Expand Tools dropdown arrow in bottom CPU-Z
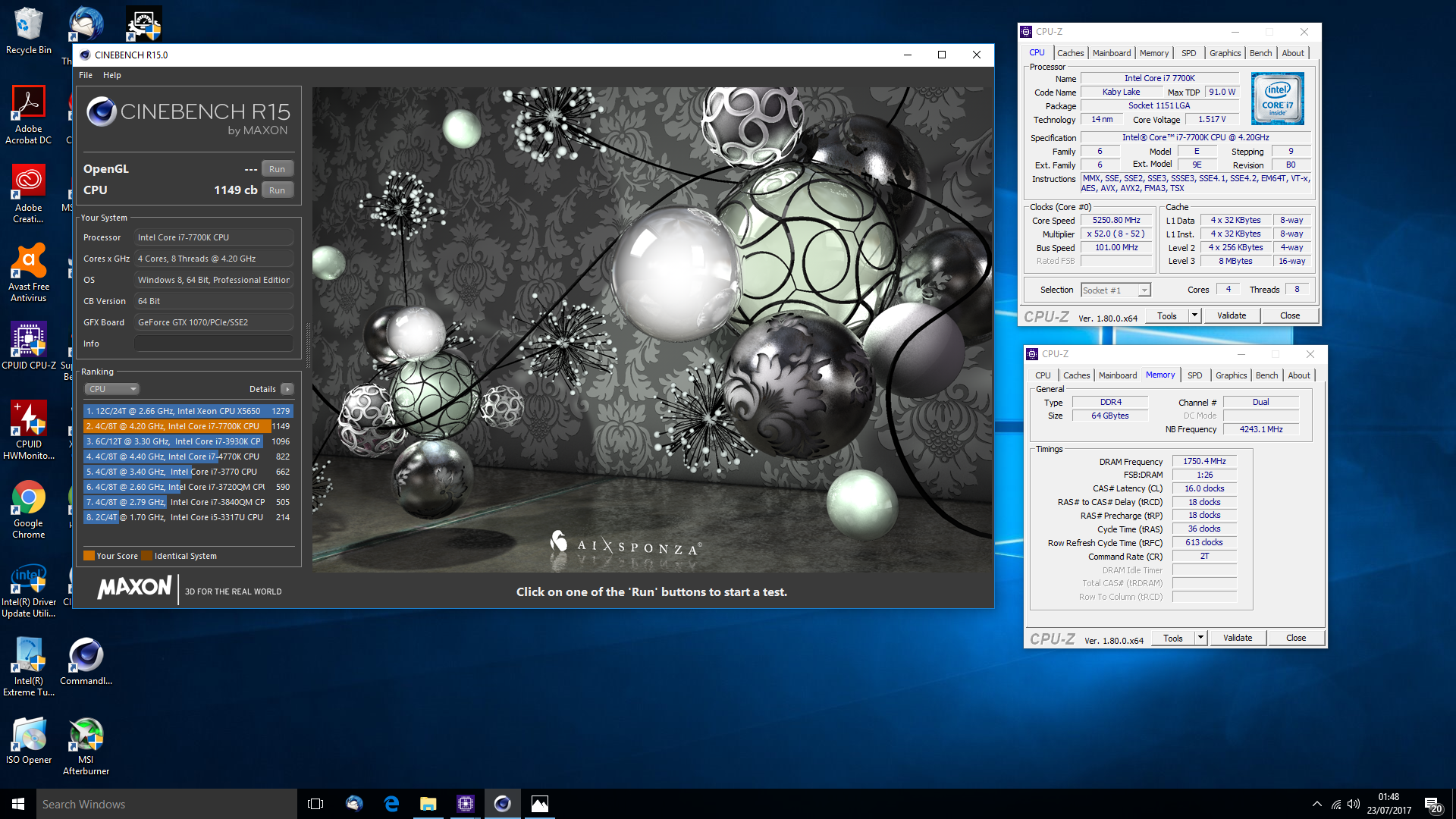 click(x=1200, y=639)
